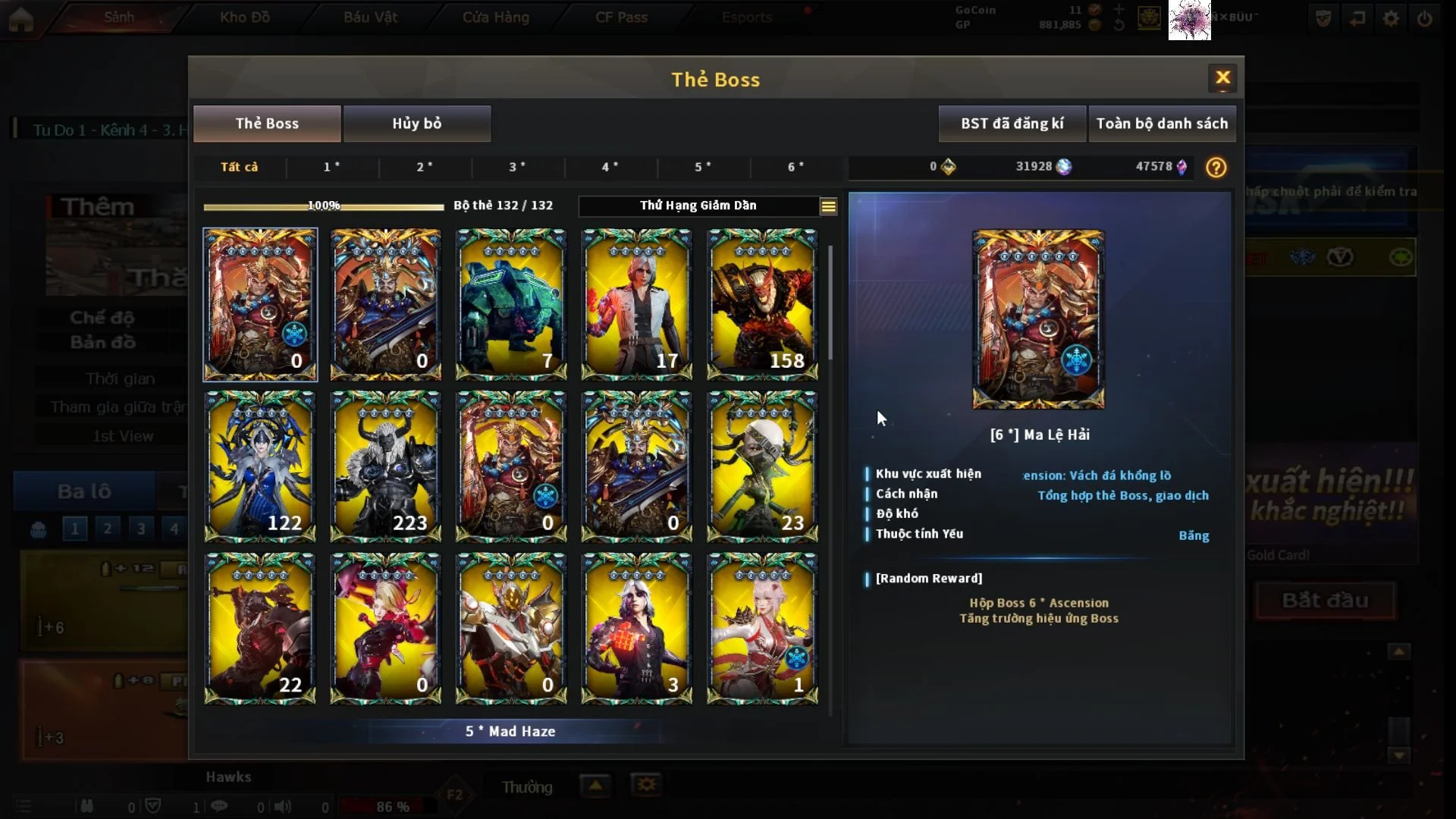This screenshot has height=819, width=1456.
Task: Open Cửa Hàng in top menu
Action: tap(496, 17)
